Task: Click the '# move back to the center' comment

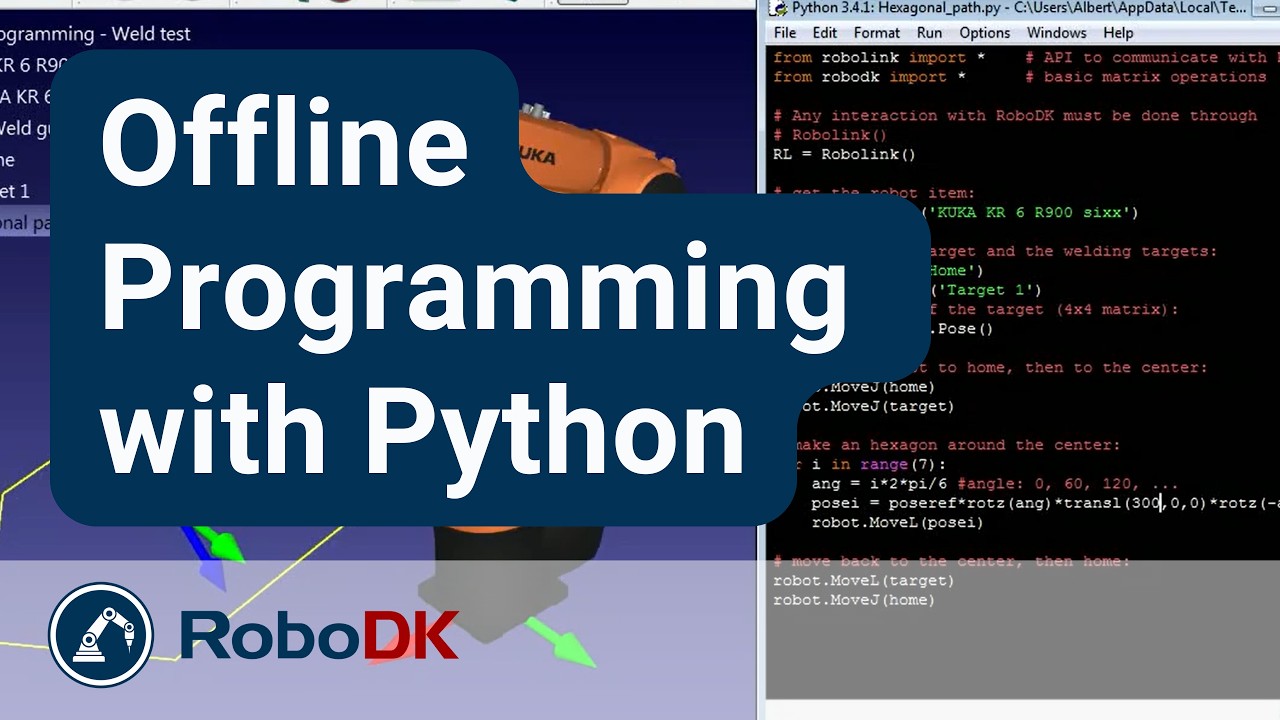Action: click(x=951, y=562)
